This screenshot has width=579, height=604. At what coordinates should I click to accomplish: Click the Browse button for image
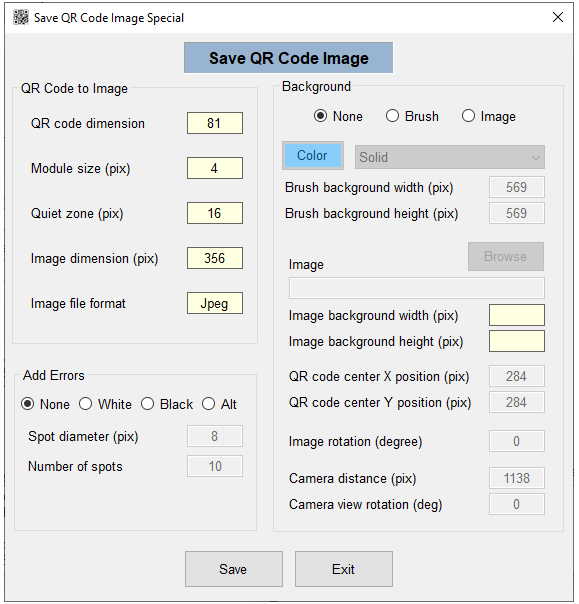506,257
